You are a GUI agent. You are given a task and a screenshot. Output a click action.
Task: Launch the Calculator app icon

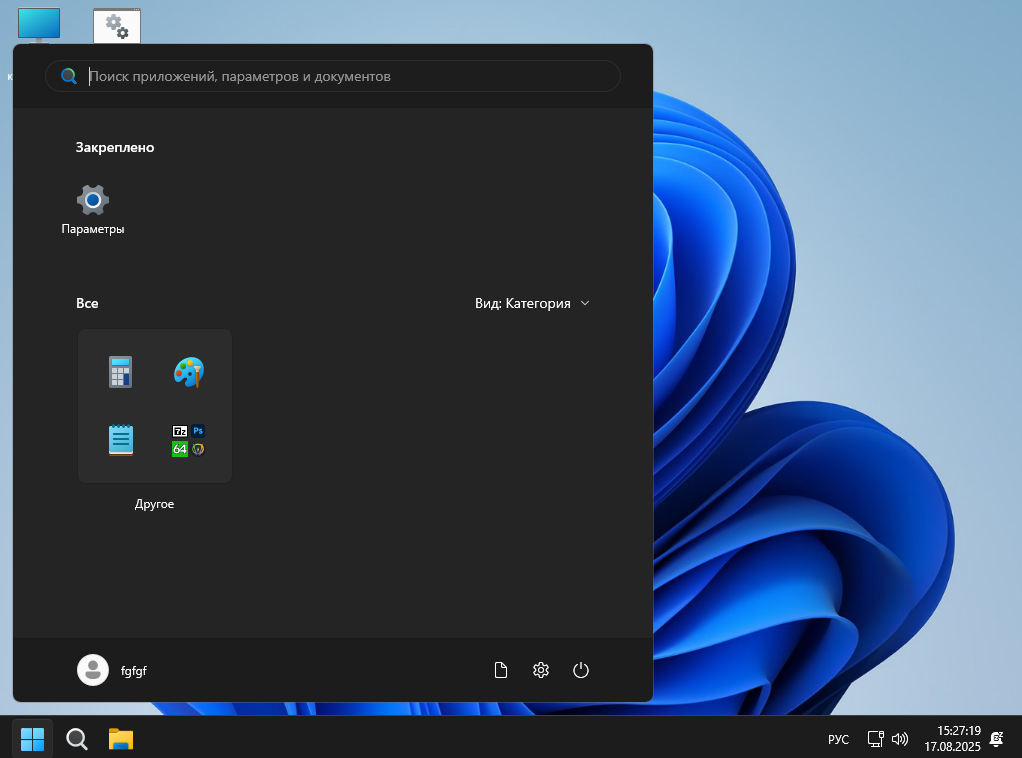(x=121, y=372)
